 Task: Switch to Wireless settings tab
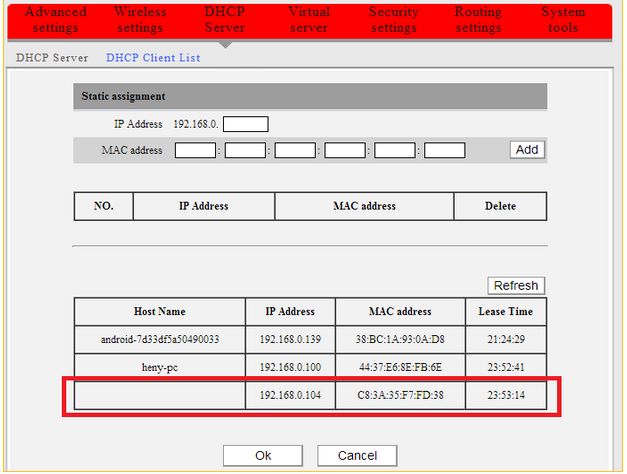coord(140,20)
